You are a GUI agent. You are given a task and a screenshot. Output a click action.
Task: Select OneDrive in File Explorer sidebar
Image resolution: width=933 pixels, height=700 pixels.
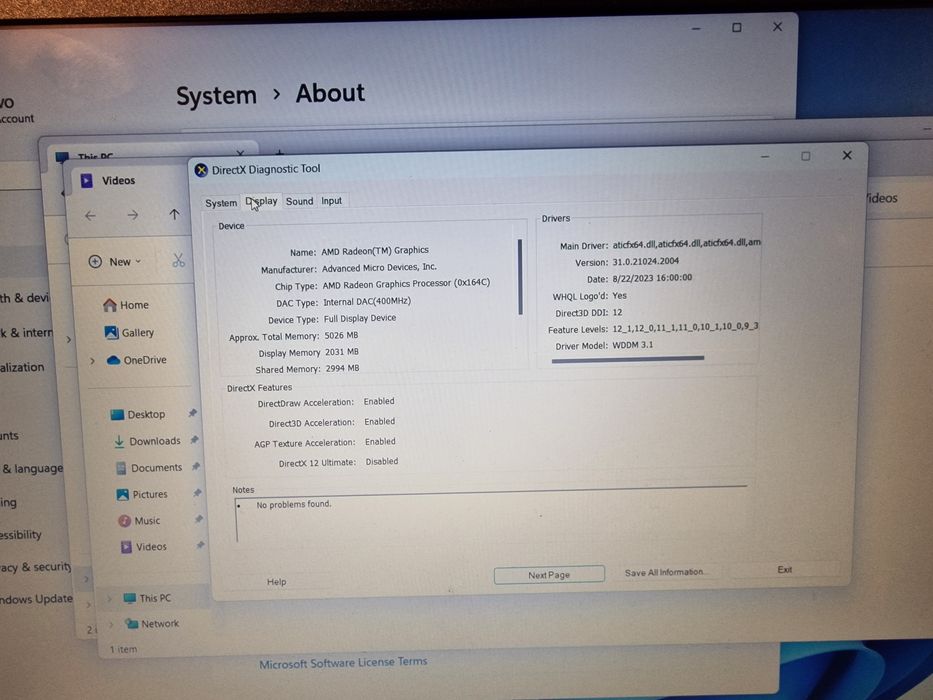(x=136, y=360)
